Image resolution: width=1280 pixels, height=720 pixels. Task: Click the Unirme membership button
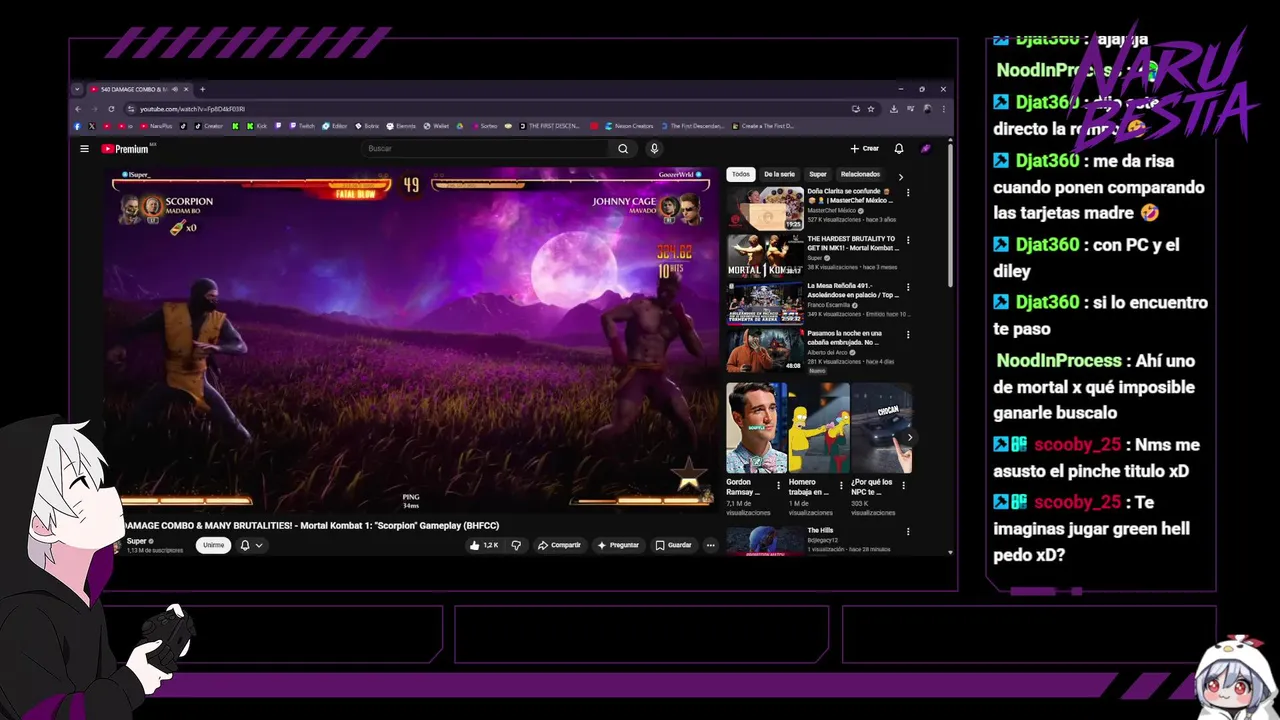214,545
